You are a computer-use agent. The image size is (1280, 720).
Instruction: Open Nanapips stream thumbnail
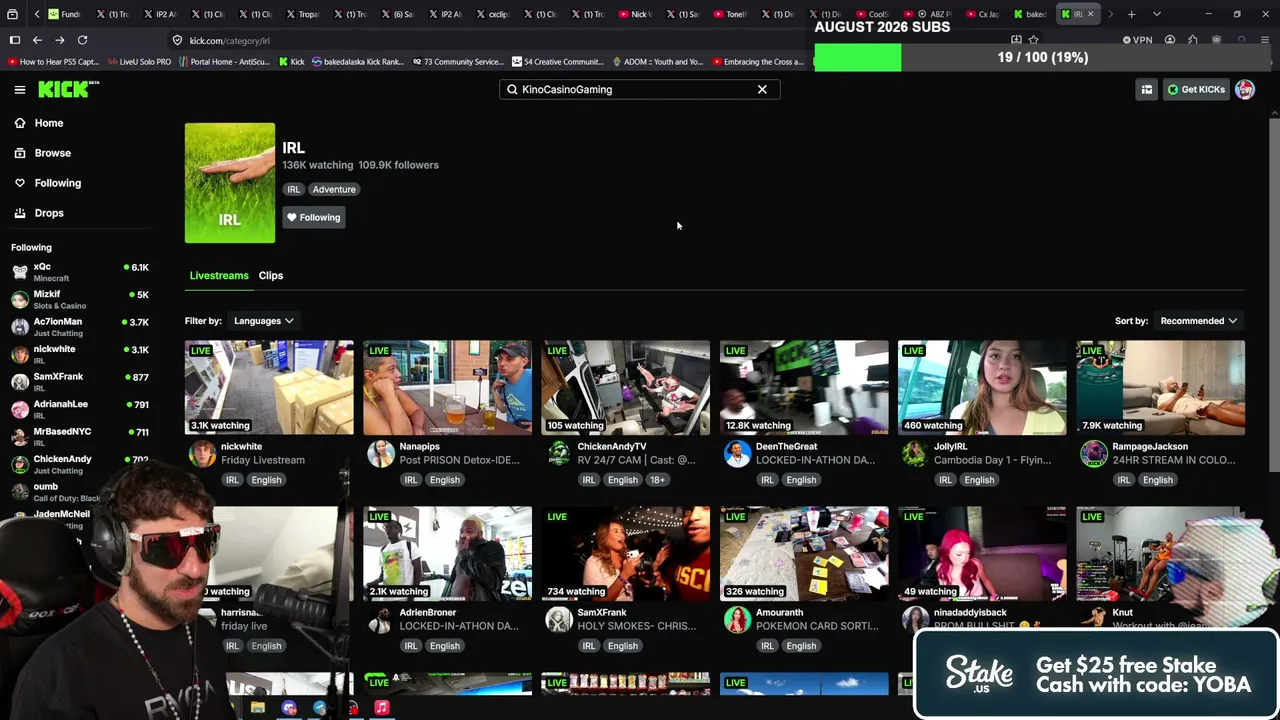447,387
